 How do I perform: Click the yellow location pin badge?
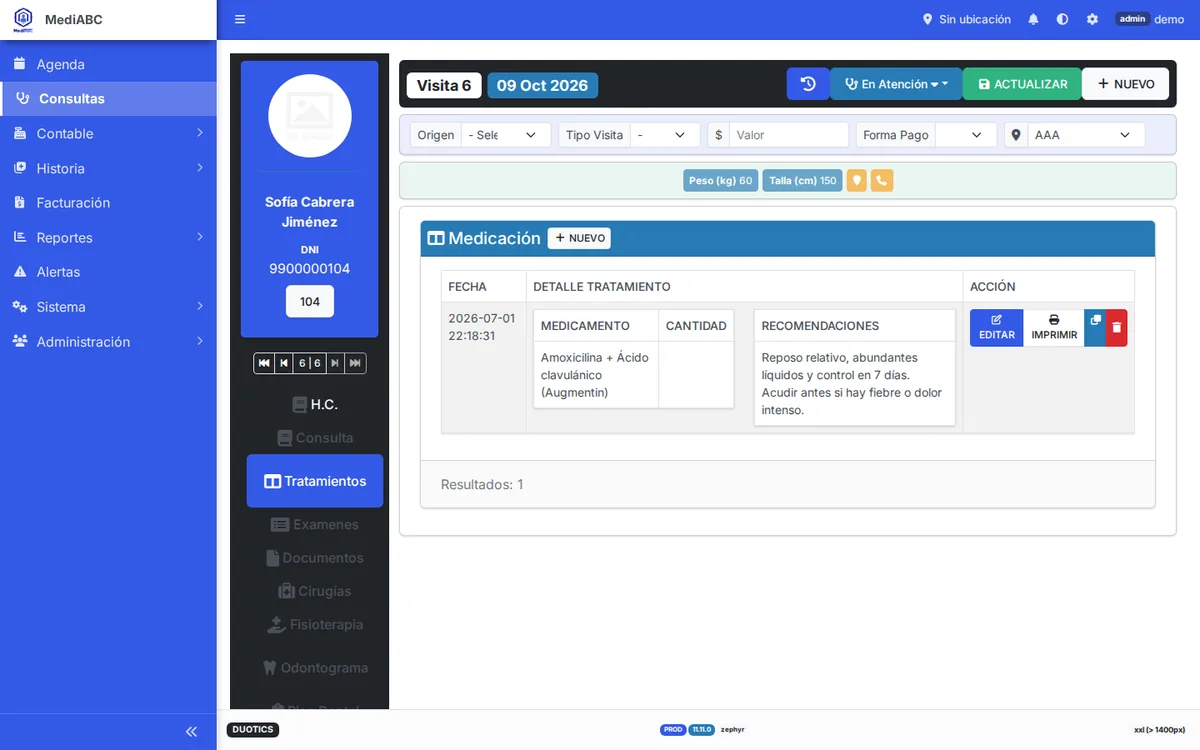click(856, 181)
